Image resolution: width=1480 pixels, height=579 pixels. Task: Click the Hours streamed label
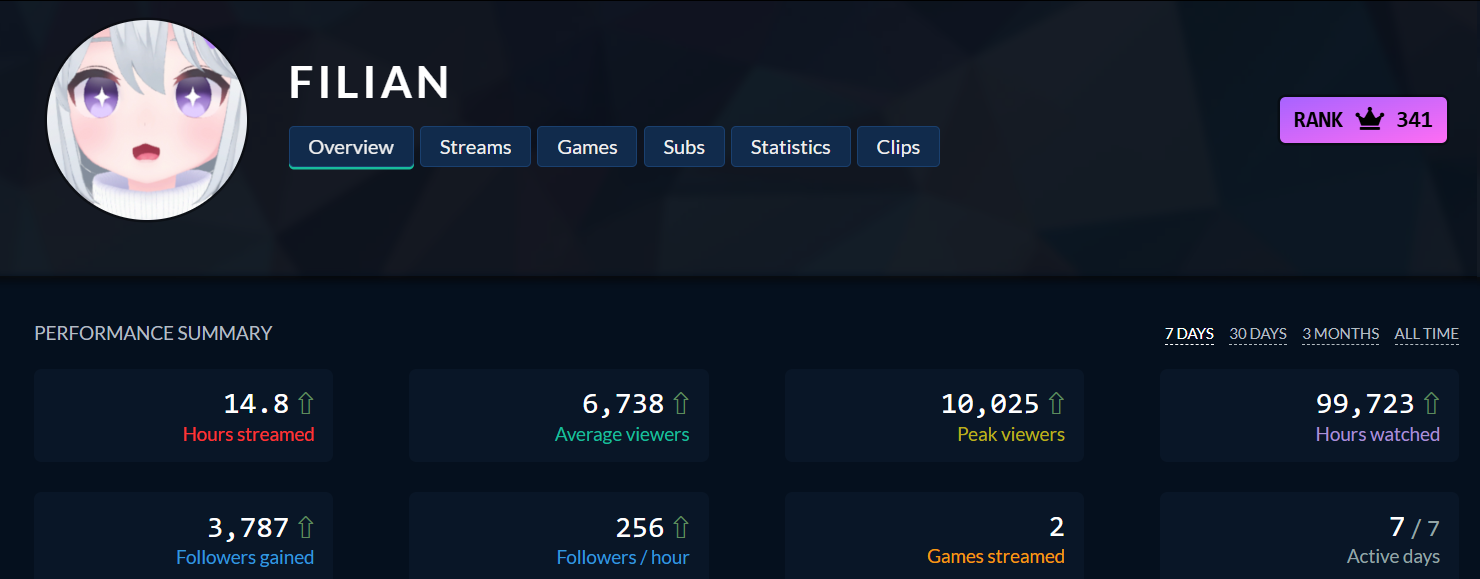coord(248,434)
